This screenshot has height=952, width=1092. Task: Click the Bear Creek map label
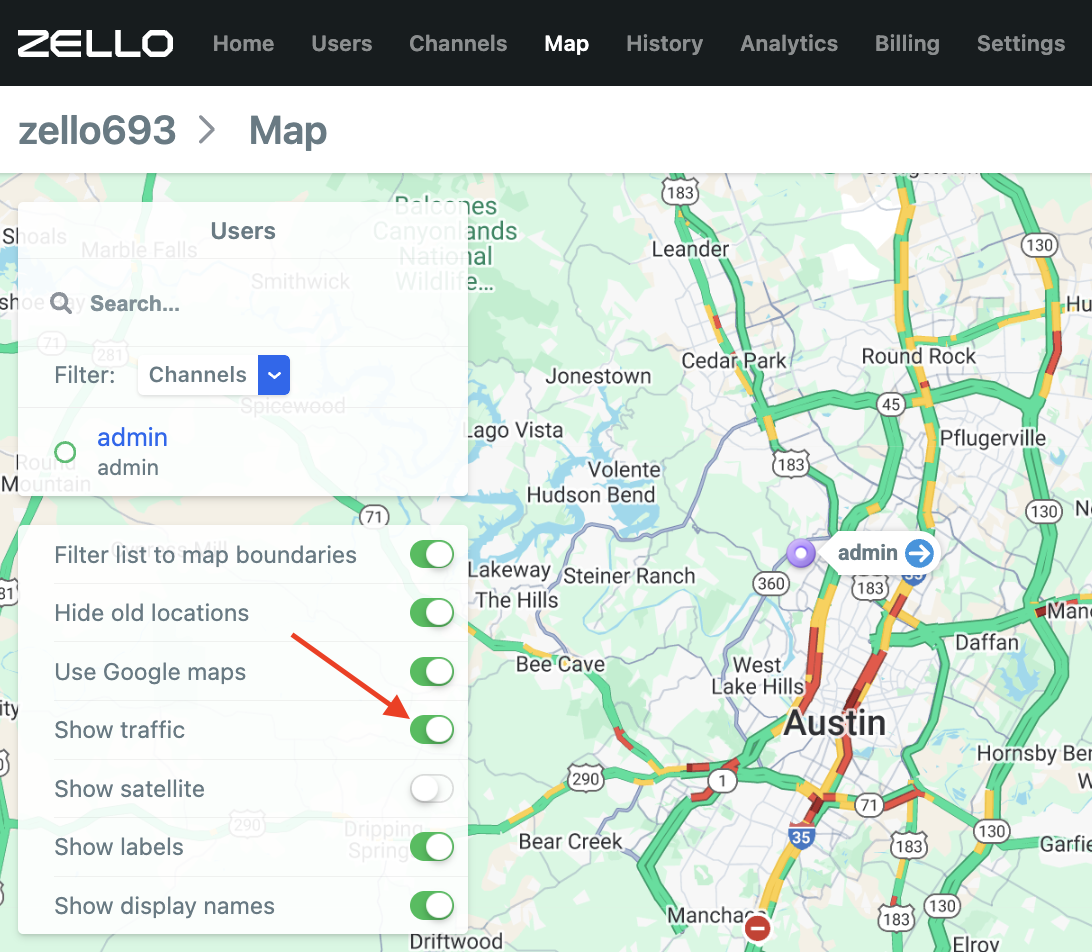pos(570,841)
